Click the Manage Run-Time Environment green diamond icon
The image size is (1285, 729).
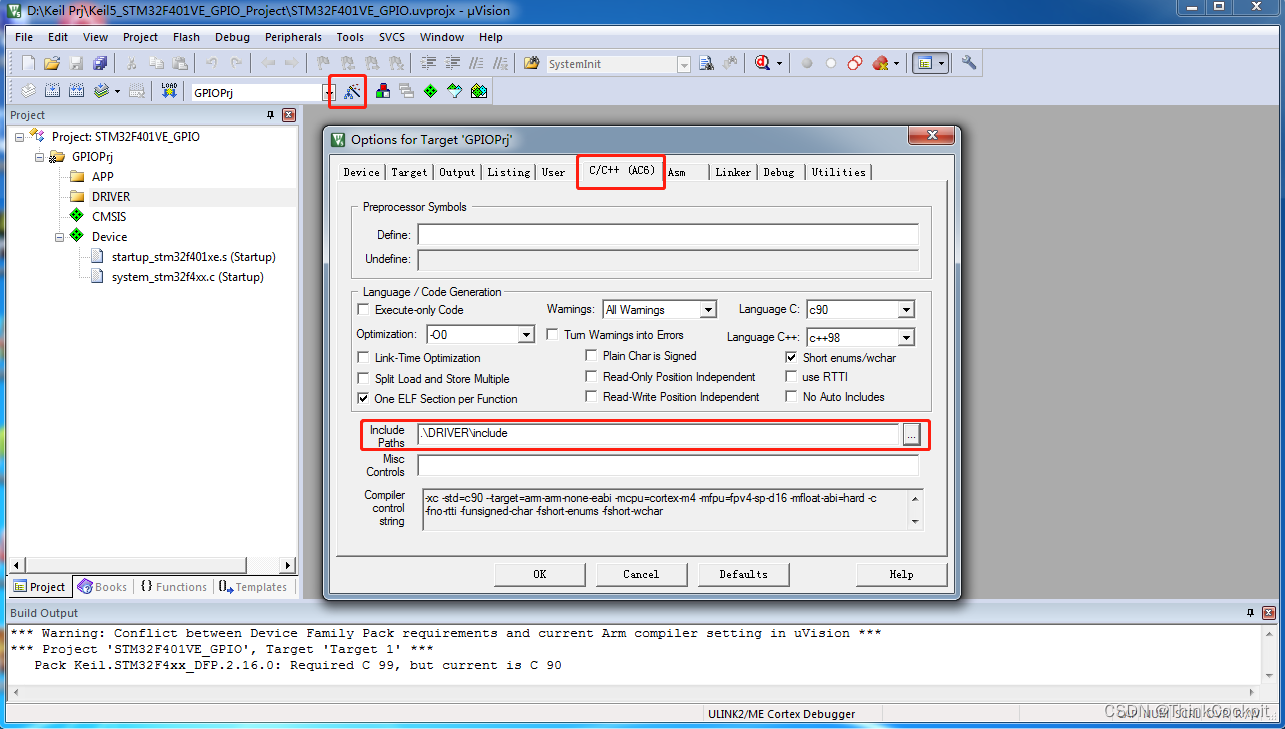tap(431, 91)
